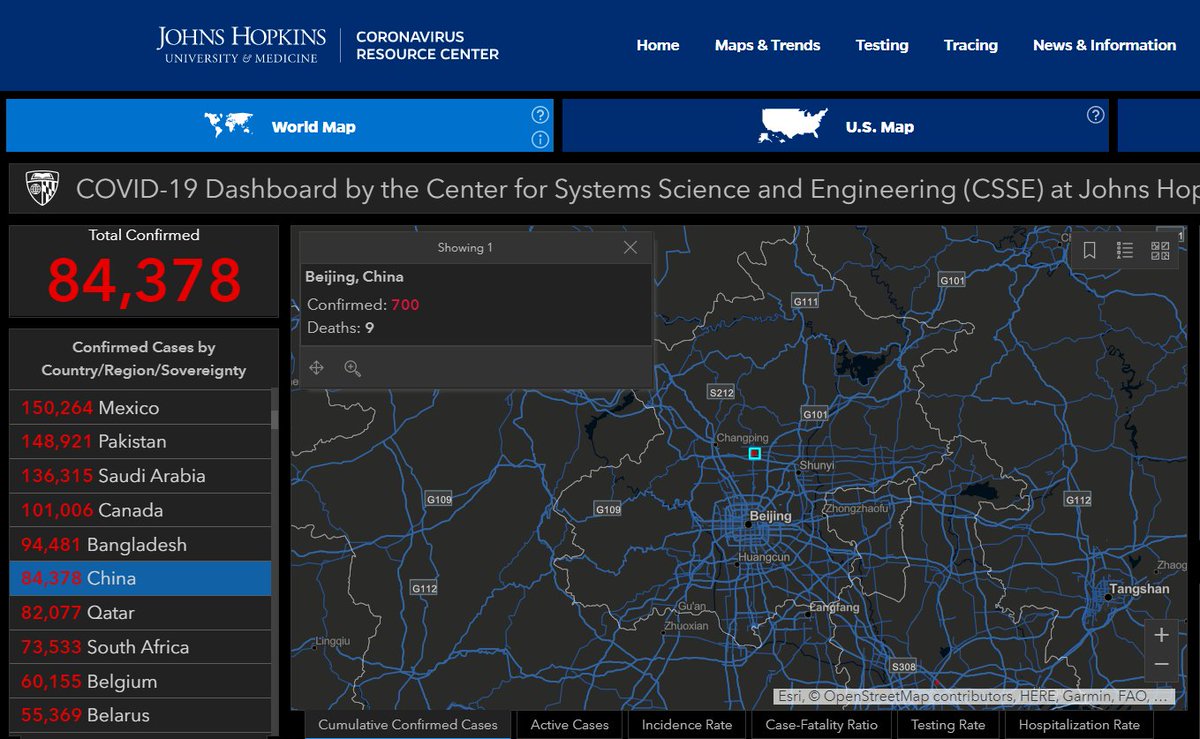Switch to the World Map tab

pyautogui.click(x=280, y=126)
